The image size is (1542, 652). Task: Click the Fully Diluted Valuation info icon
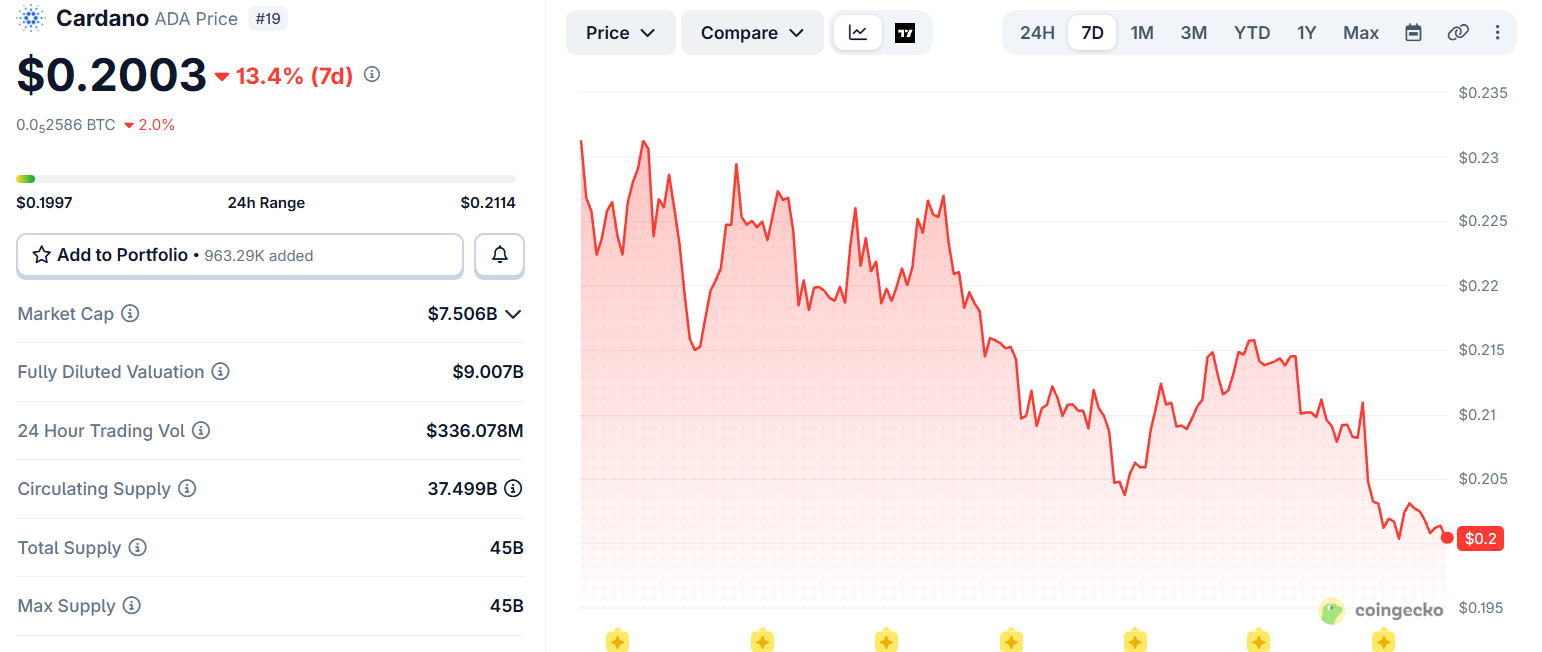coord(221,372)
